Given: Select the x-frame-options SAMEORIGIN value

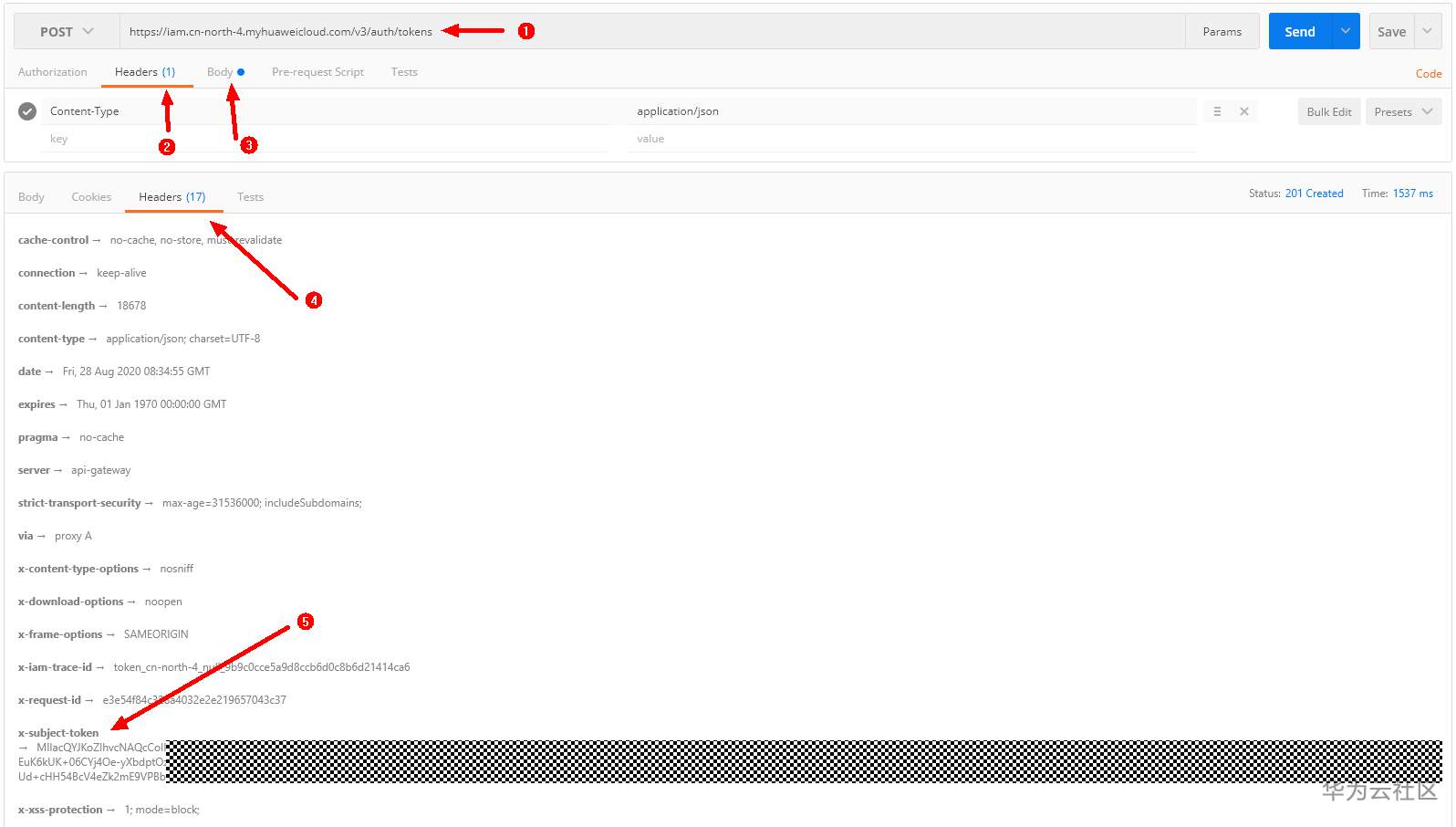Looking at the screenshot, I should 156,634.
